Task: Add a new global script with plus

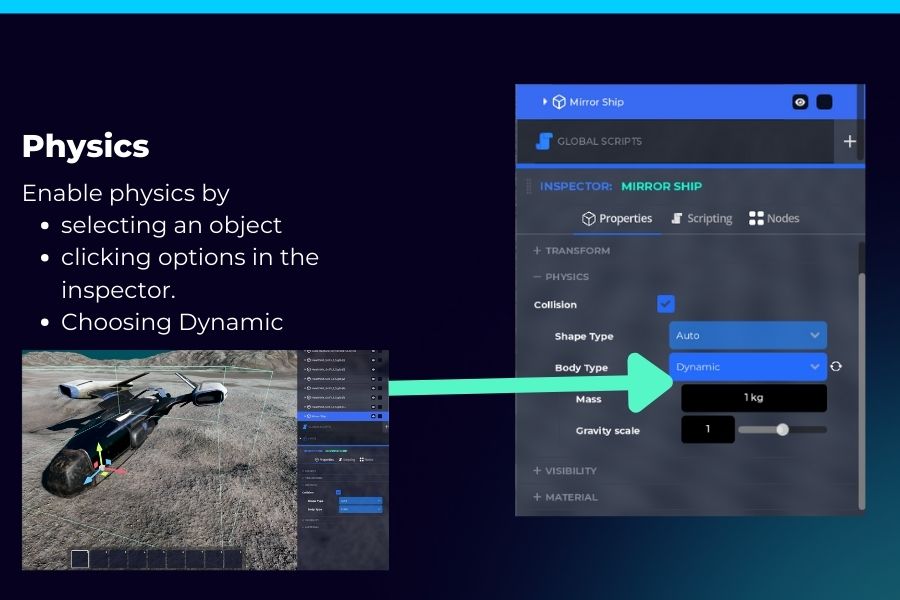Action: tap(849, 141)
